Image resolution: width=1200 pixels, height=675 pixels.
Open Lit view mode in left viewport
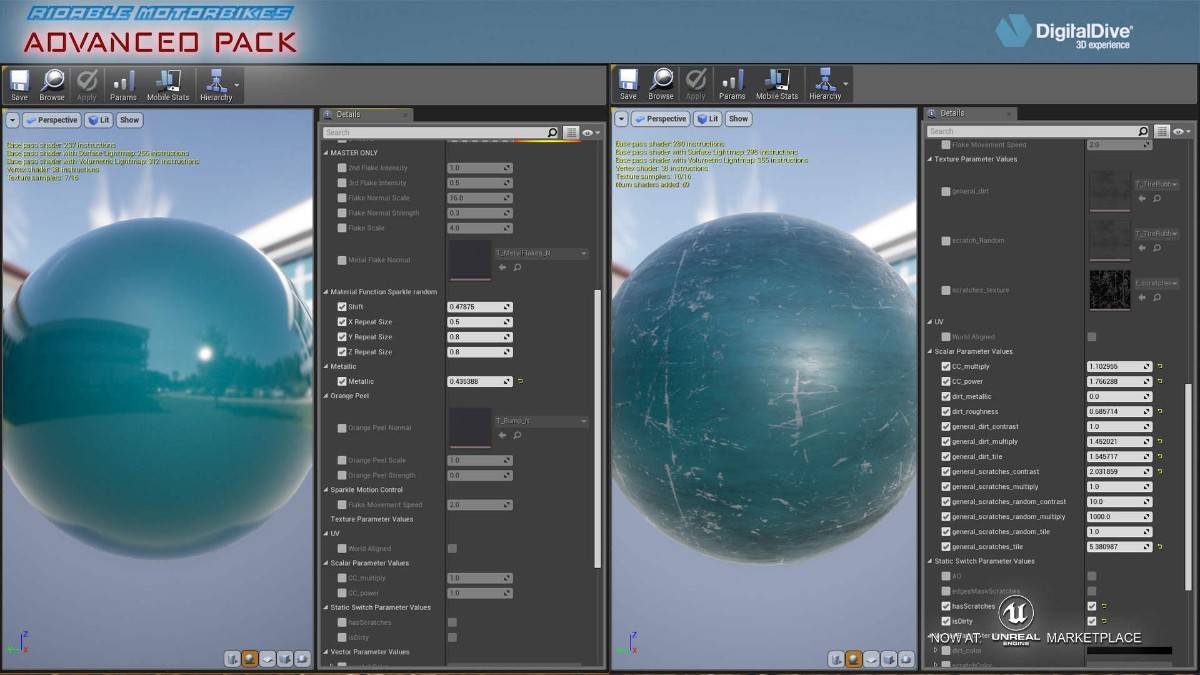coord(99,120)
